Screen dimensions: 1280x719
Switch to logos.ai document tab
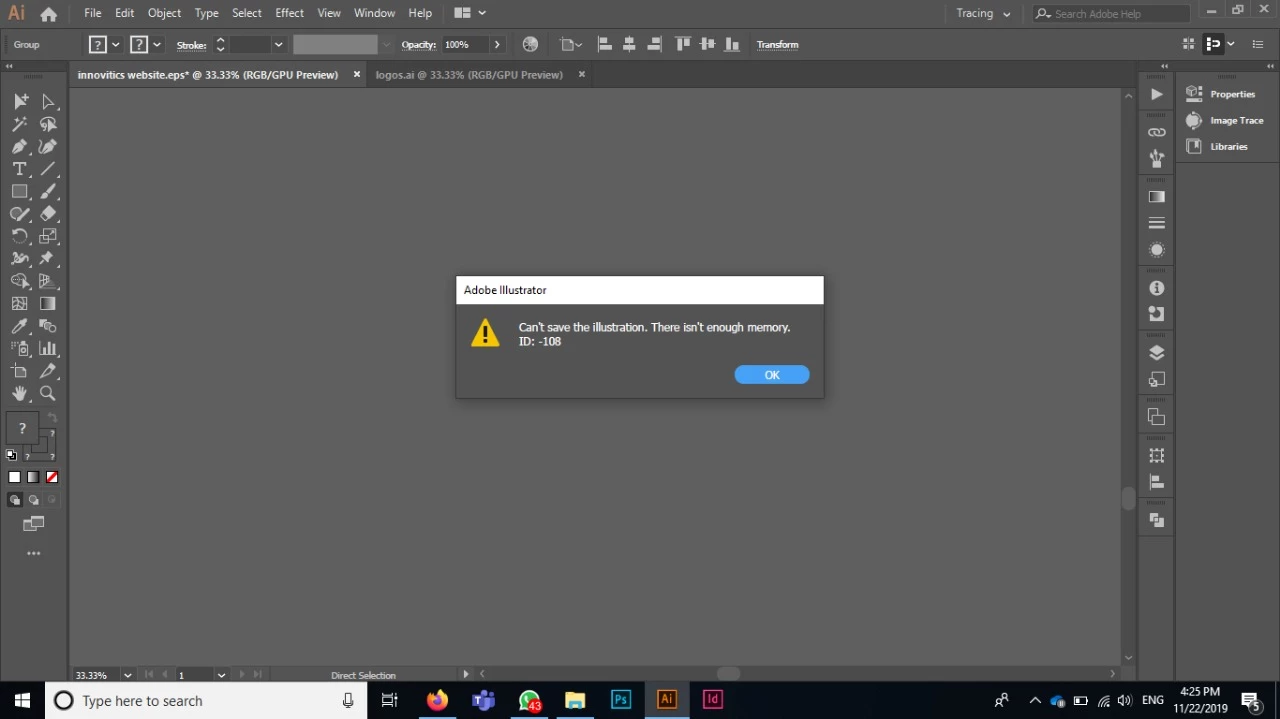469,75
